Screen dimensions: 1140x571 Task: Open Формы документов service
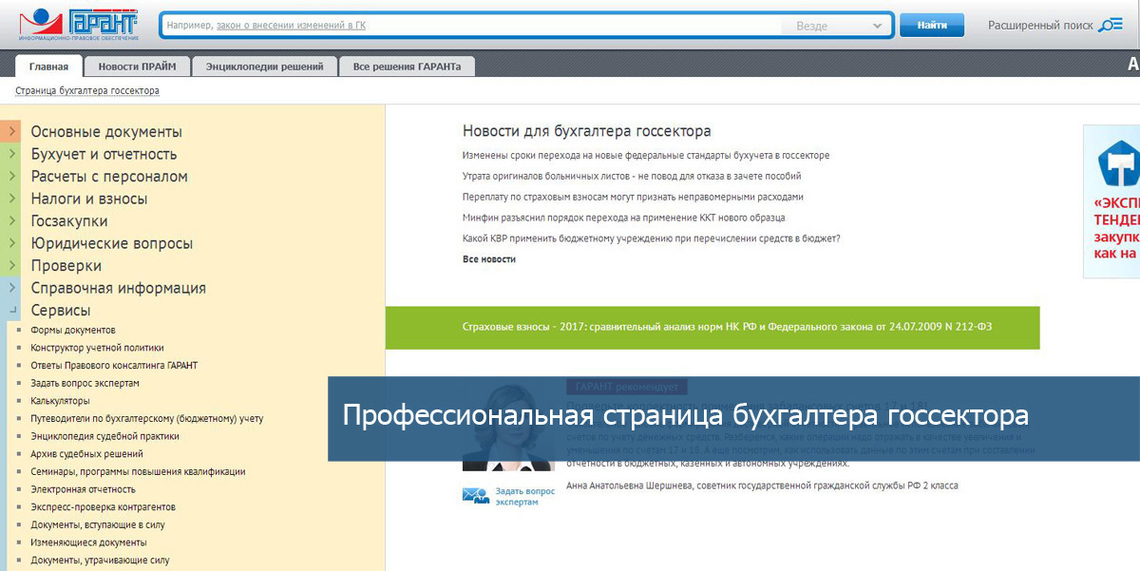73,330
